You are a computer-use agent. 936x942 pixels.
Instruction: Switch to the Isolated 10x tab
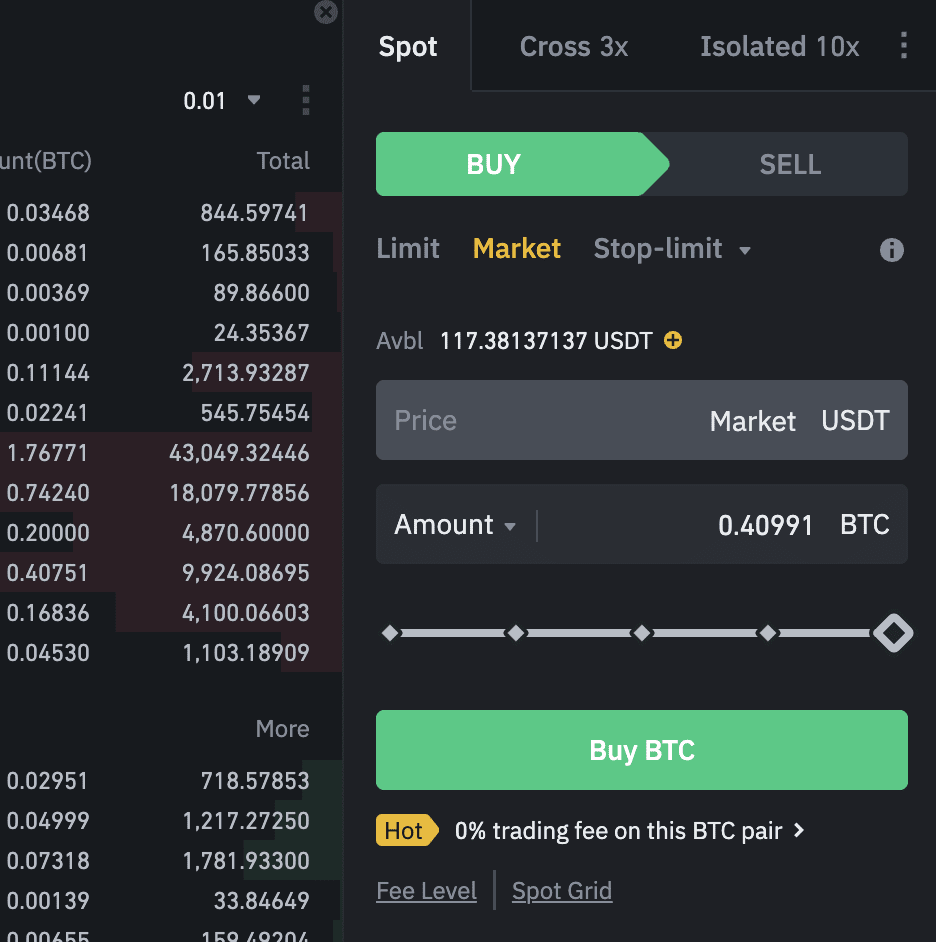(x=779, y=46)
